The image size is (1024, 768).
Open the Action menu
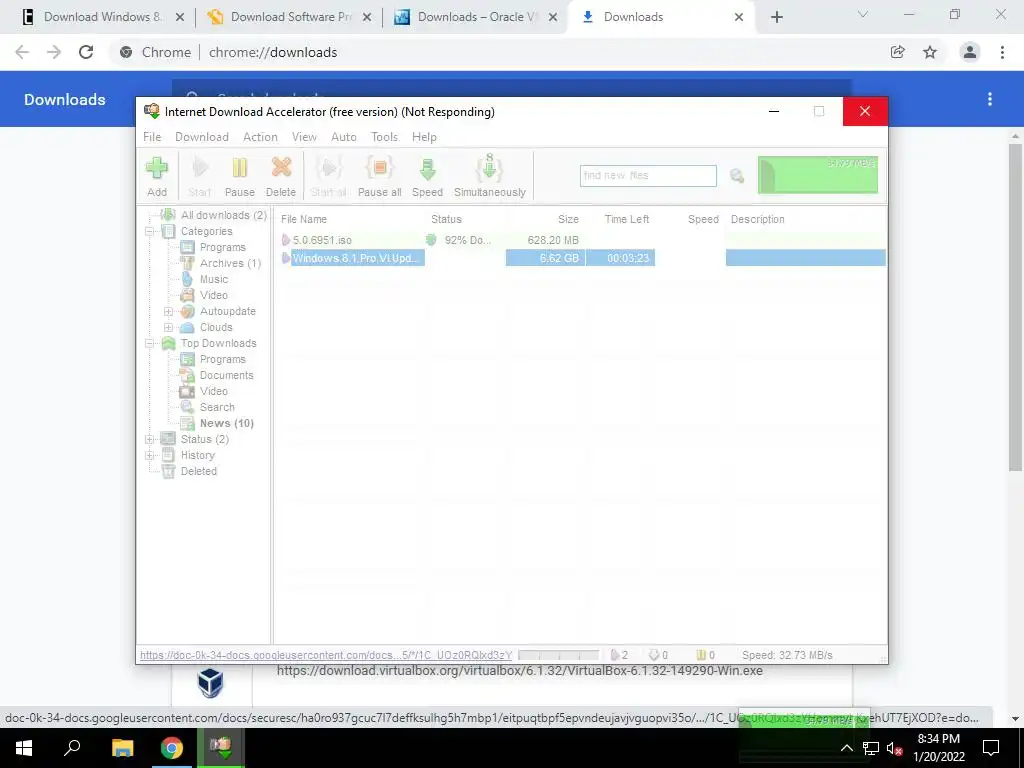pos(260,136)
